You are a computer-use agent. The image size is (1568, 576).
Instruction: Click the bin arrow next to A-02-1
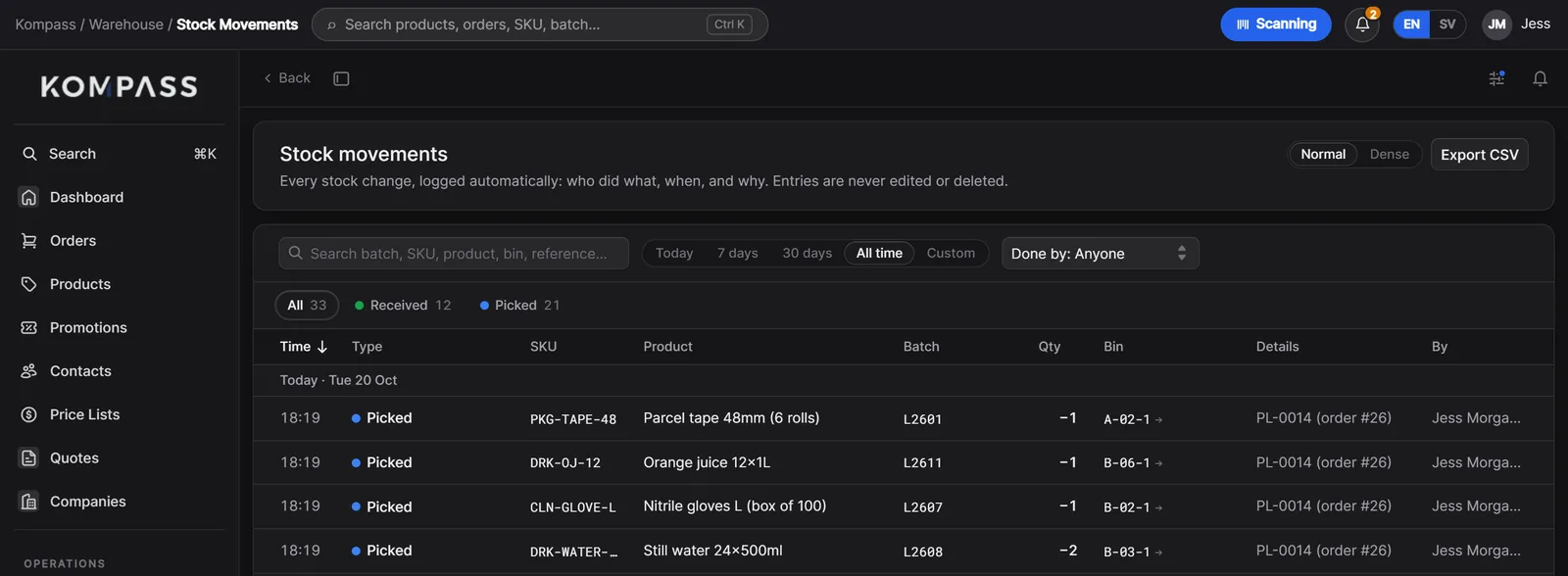[1158, 419]
